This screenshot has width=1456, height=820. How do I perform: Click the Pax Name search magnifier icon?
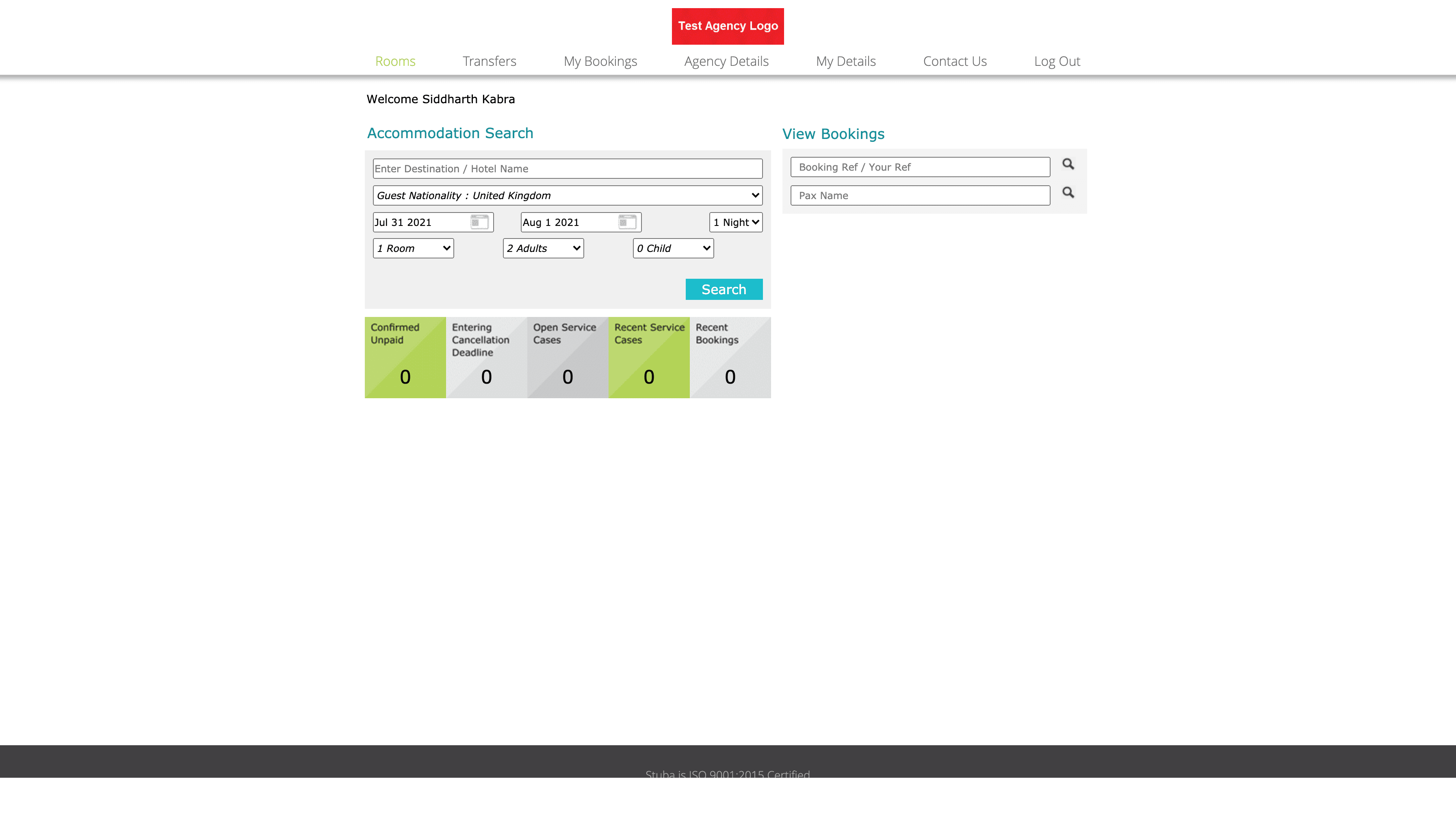coord(1068,193)
